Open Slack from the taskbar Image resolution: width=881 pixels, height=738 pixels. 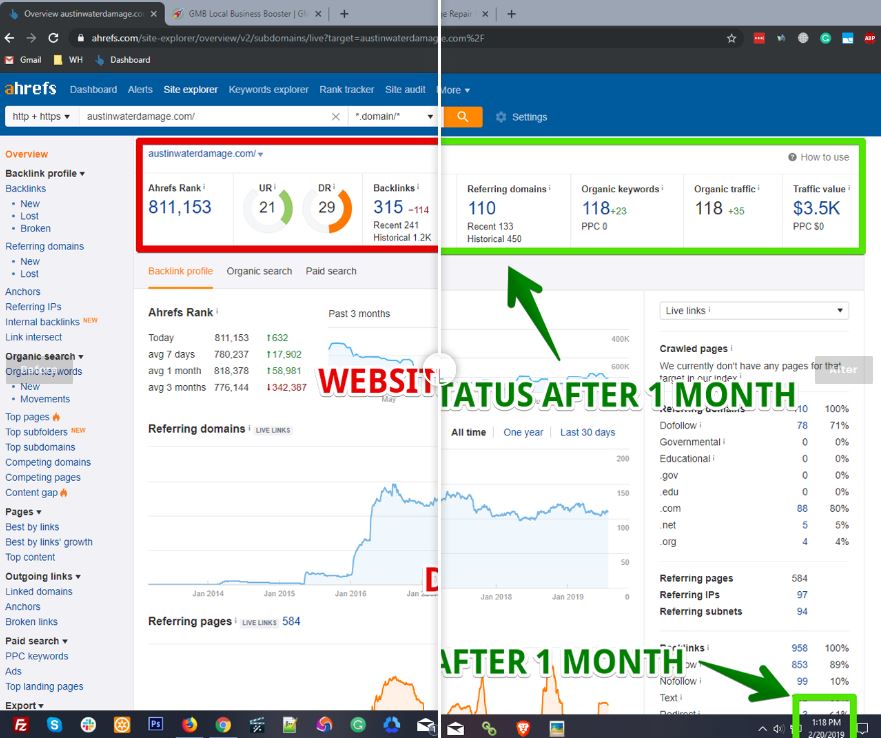coord(88,725)
